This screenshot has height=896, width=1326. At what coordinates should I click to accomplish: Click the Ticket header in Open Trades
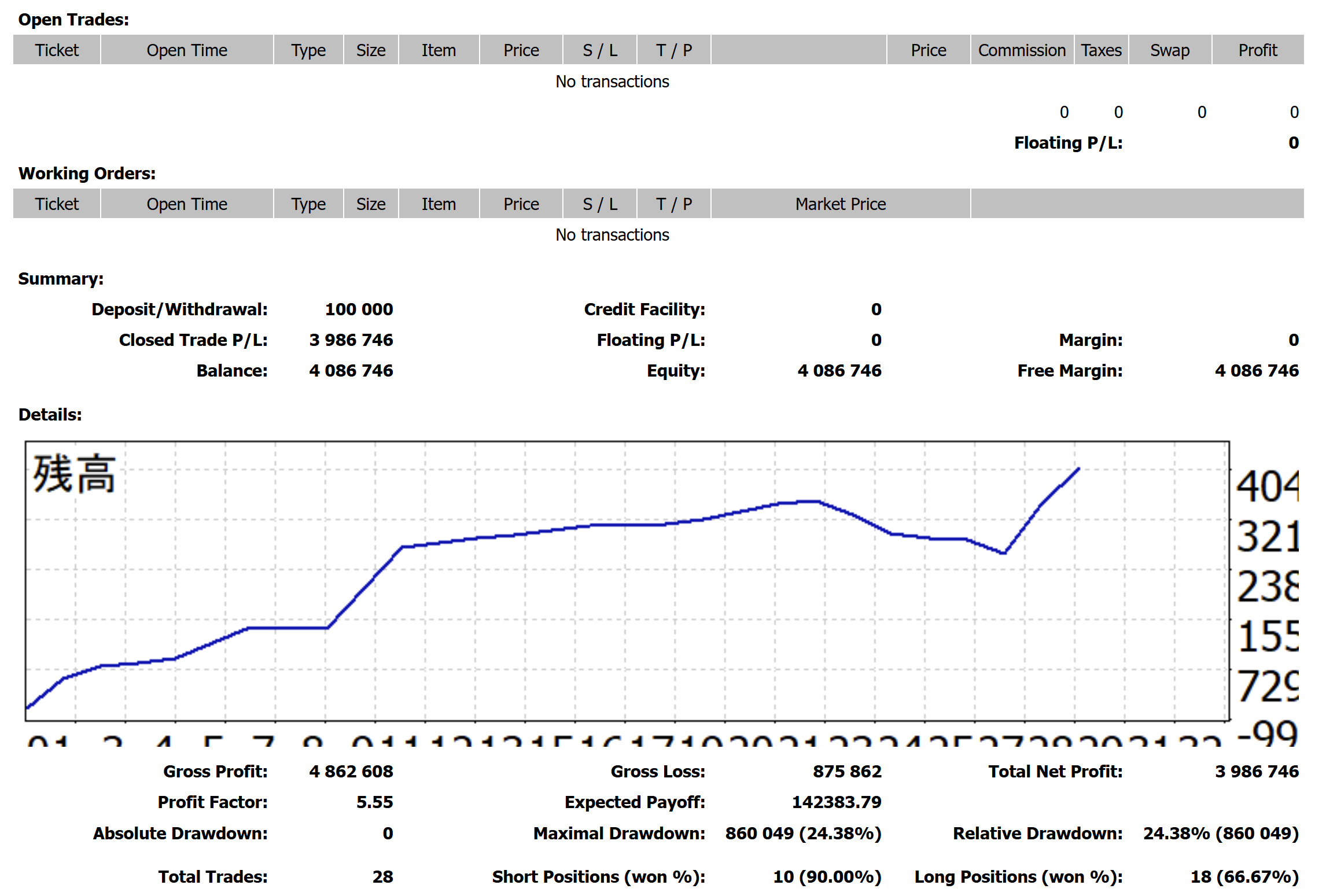tap(57, 50)
